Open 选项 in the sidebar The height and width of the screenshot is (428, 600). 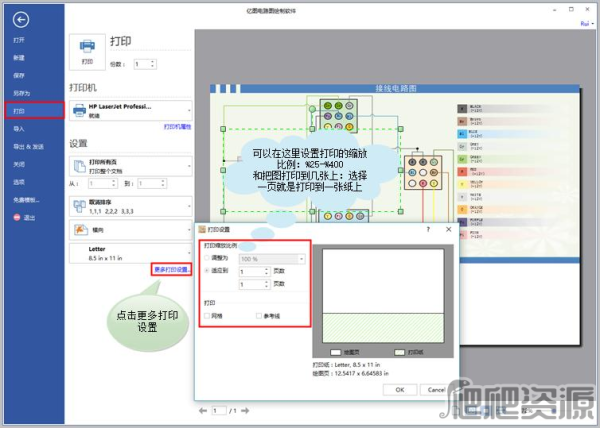click(19, 182)
